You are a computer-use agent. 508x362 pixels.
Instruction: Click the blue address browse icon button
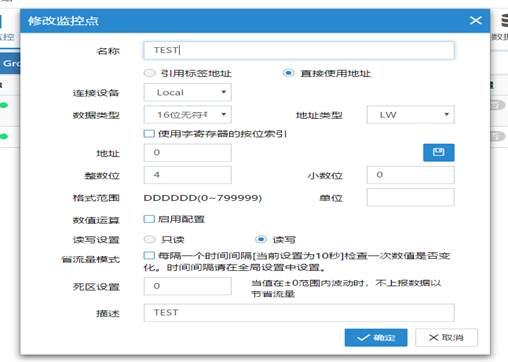click(438, 152)
